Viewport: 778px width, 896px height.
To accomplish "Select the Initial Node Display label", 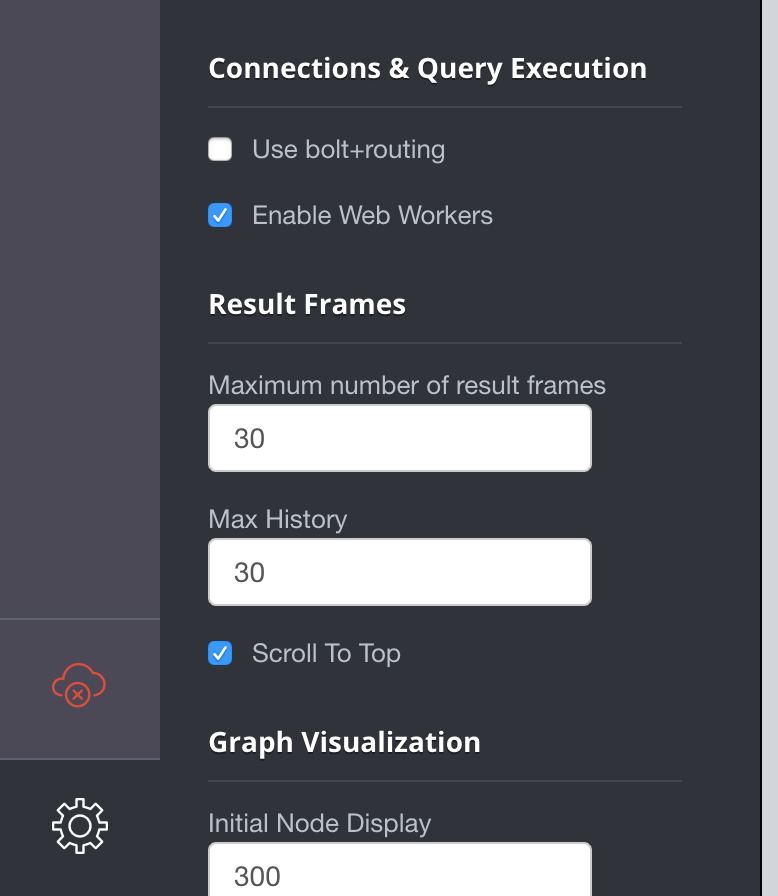I will [319, 824].
